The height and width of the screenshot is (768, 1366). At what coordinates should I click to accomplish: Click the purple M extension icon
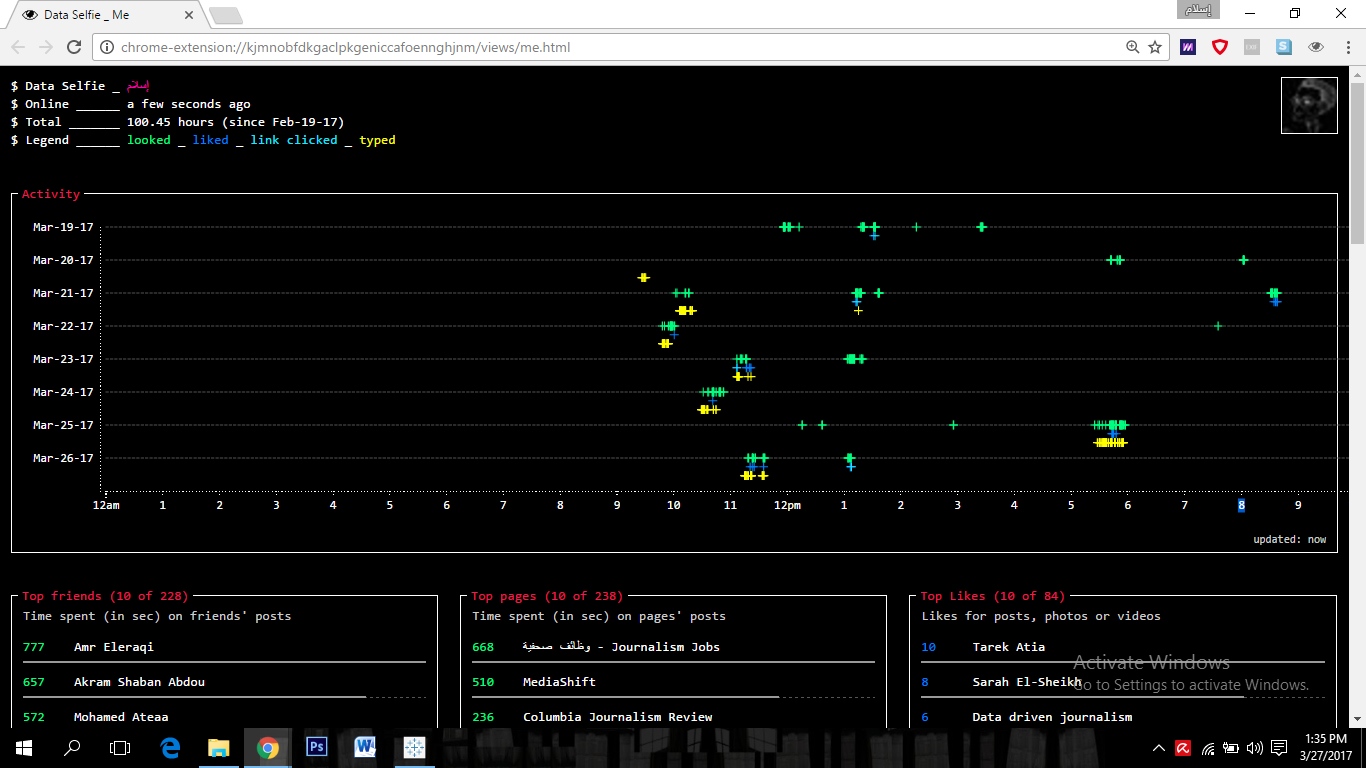click(x=1188, y=47)
